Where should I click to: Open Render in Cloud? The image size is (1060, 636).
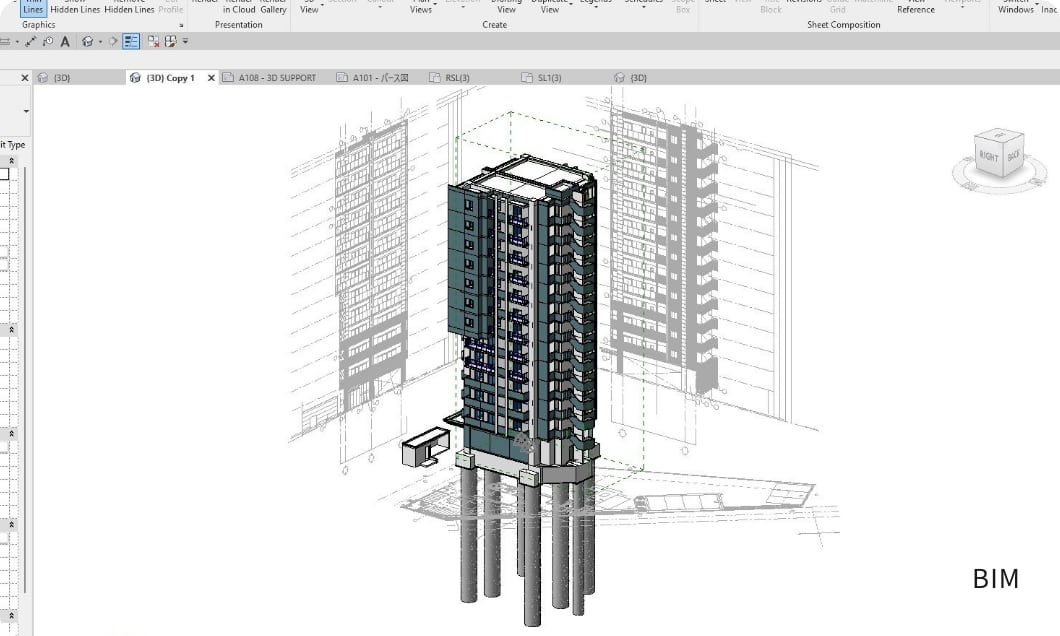click(239, 8)
